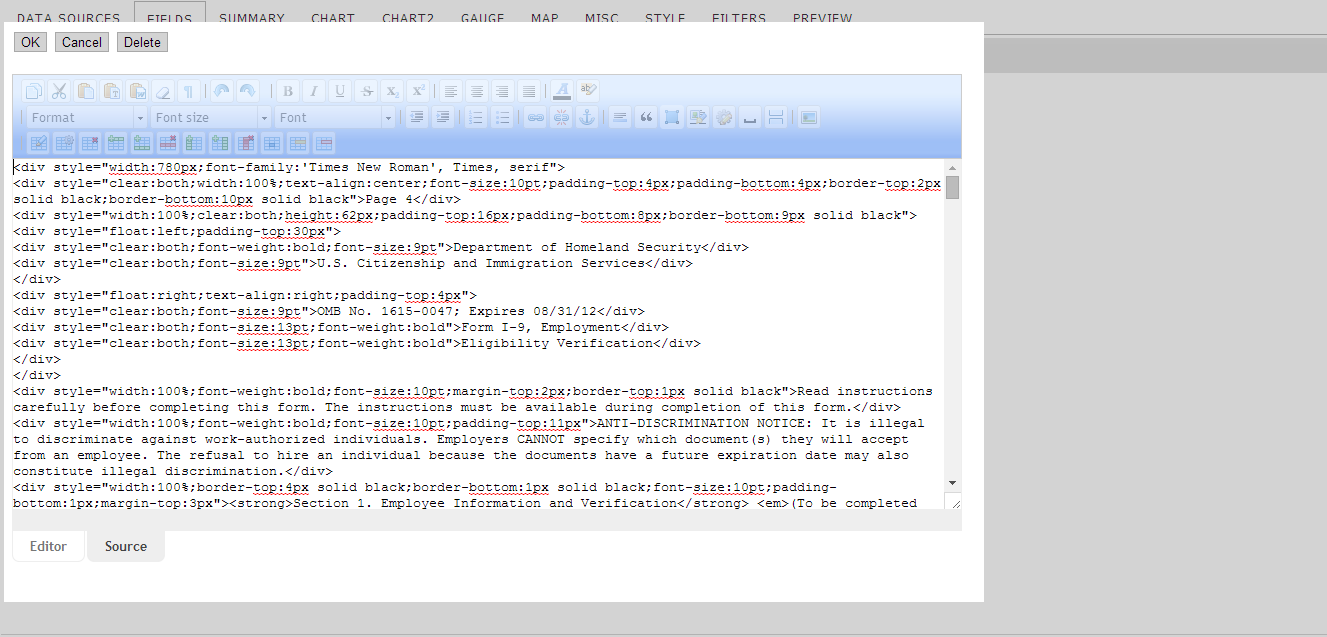The height and width of the screenshot is (637, 1327).
Task: Click Paste as plain text icon
Action: [112, 91]
